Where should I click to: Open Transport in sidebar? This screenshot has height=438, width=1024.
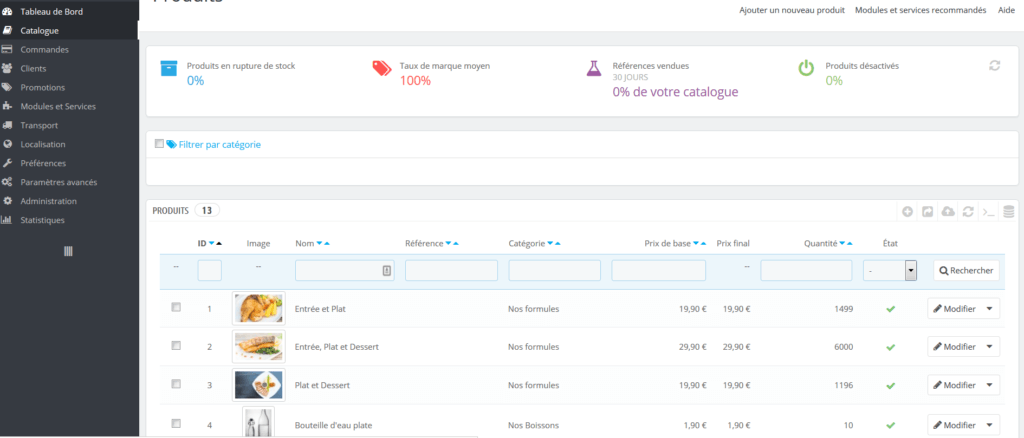click(39, 125)
